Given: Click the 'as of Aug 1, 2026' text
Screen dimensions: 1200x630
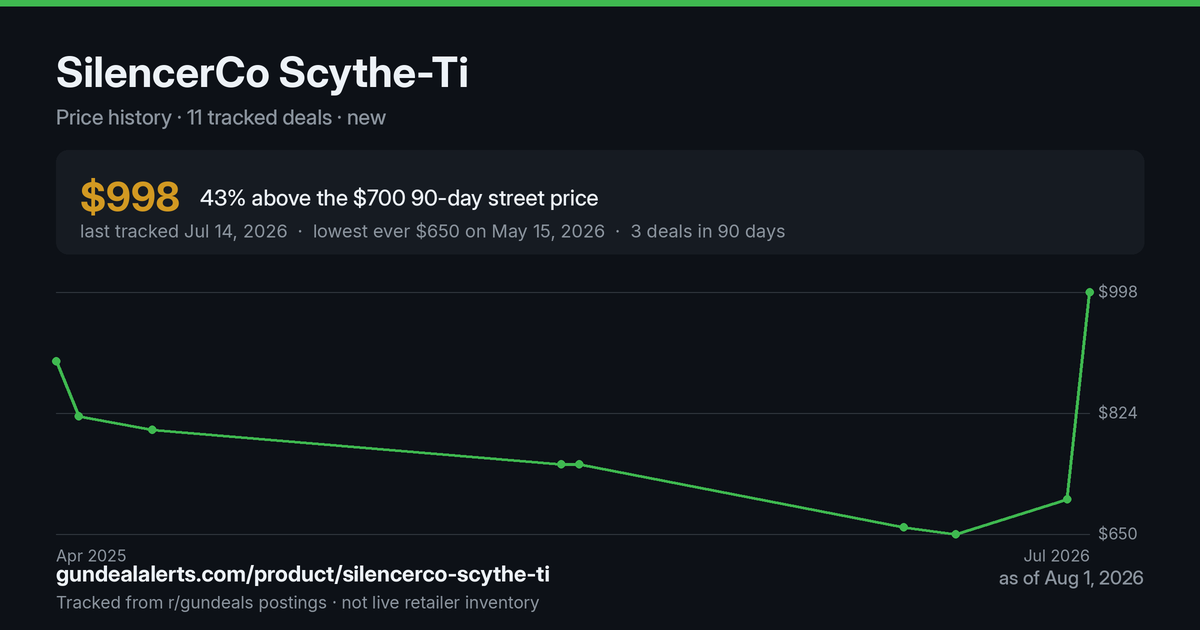Looking at the screenshot, I should pos(1071,578).
